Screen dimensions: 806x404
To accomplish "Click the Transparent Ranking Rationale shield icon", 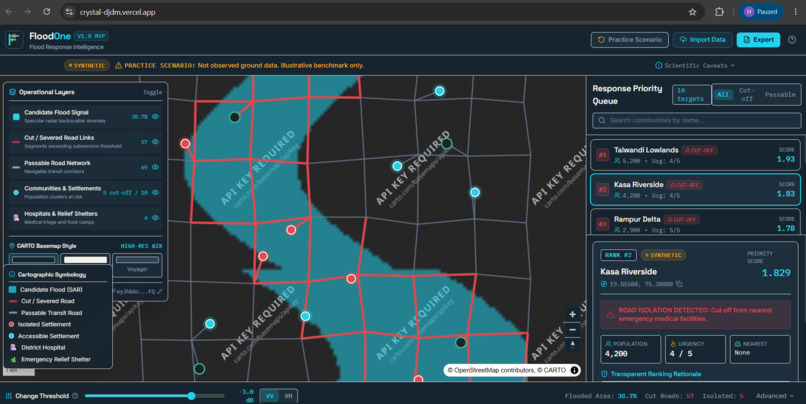I will (604, 374).
